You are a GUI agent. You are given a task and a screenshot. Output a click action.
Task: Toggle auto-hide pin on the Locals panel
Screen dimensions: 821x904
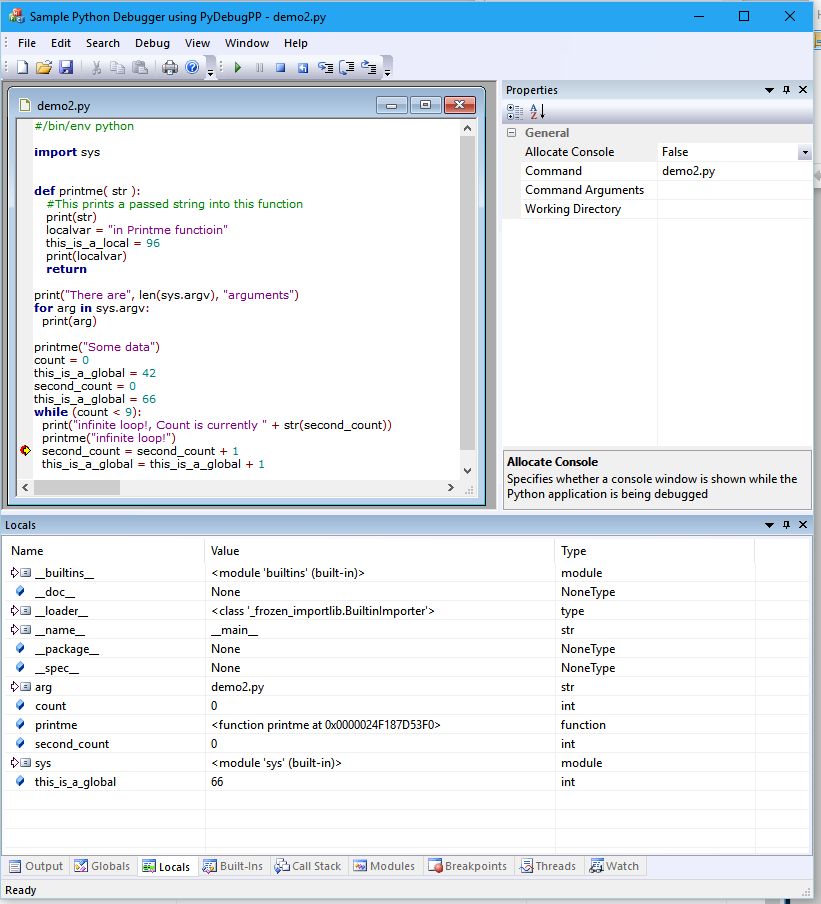(787, 525)
